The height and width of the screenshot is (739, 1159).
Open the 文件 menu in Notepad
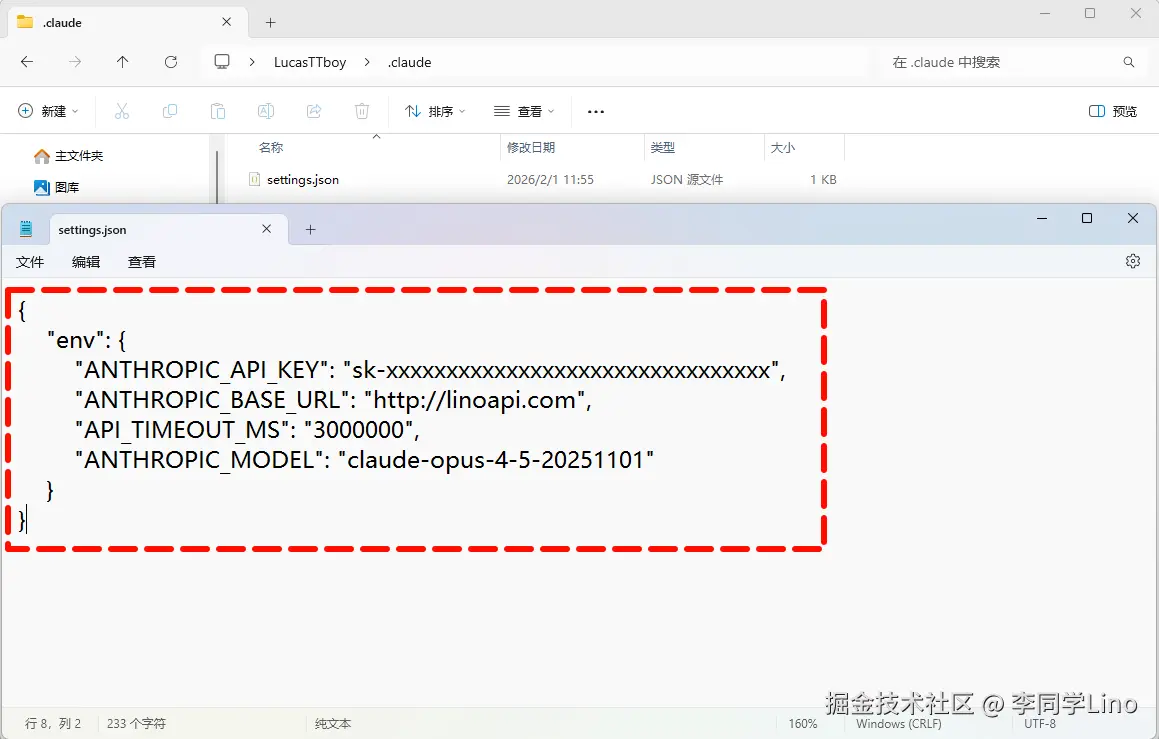30,262
